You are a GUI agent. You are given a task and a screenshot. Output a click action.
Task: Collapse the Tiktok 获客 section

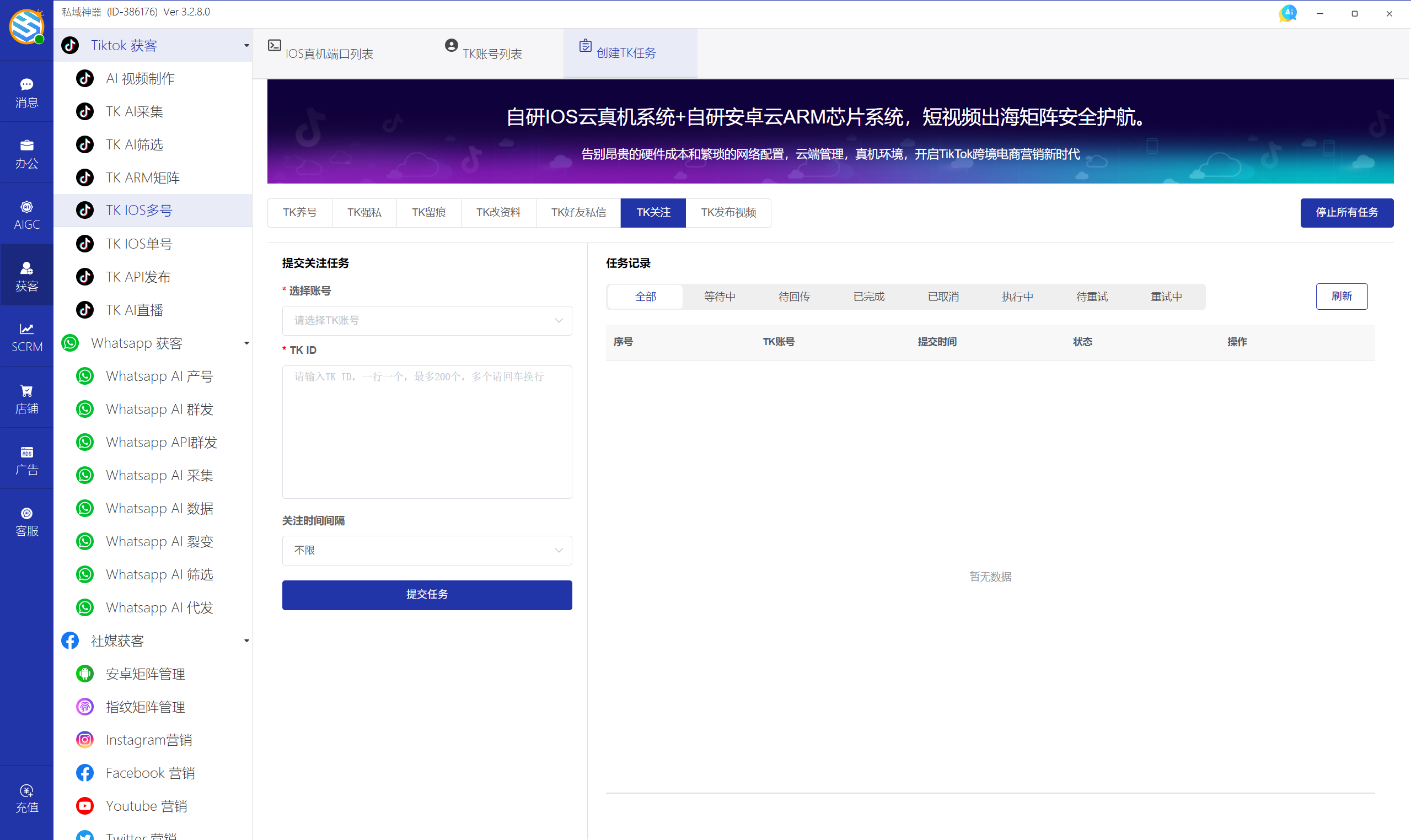coord(246,45)
